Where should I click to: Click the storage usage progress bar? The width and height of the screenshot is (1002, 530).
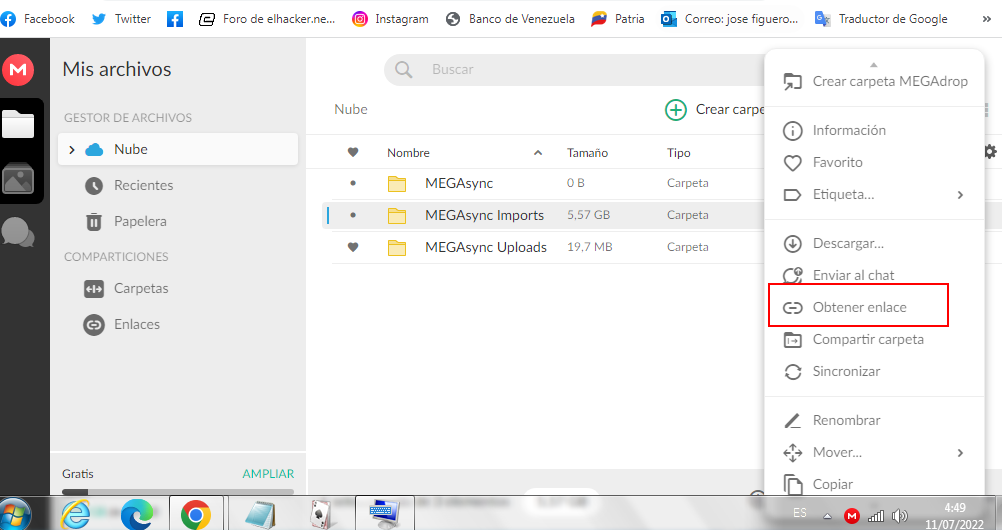click(178, 492)
